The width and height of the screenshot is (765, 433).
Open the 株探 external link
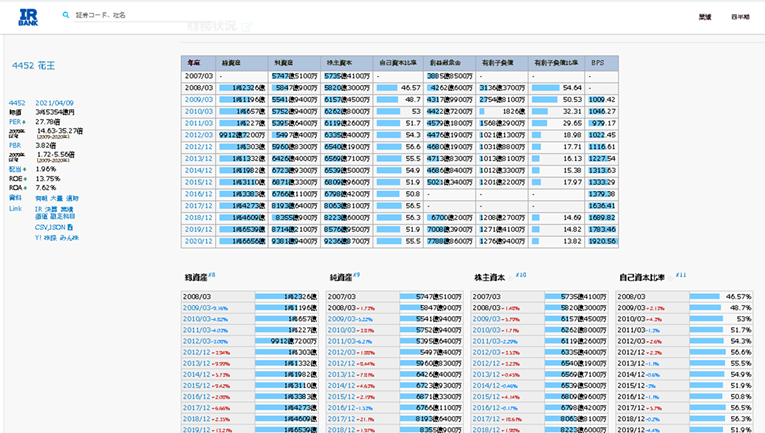point(50,238)
